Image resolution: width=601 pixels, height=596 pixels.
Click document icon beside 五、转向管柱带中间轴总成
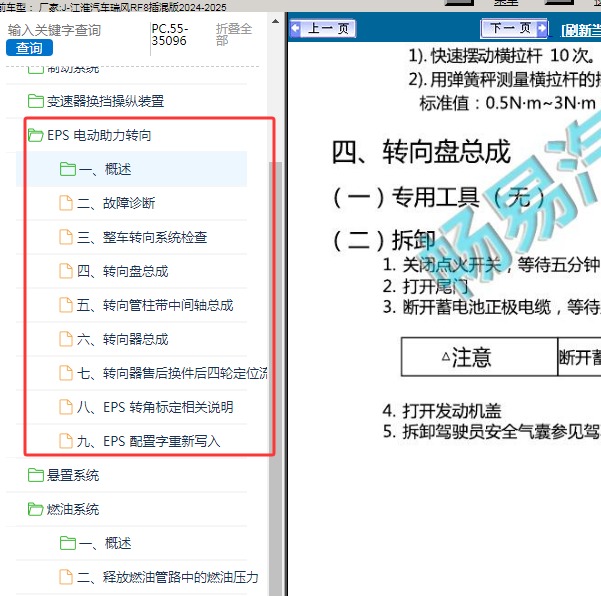coord(66,305)
